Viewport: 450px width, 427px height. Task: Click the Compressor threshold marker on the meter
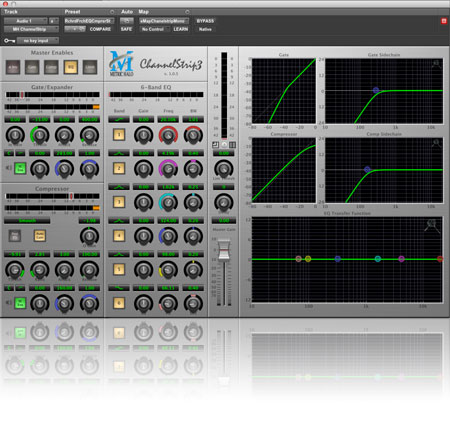point(71,196)
